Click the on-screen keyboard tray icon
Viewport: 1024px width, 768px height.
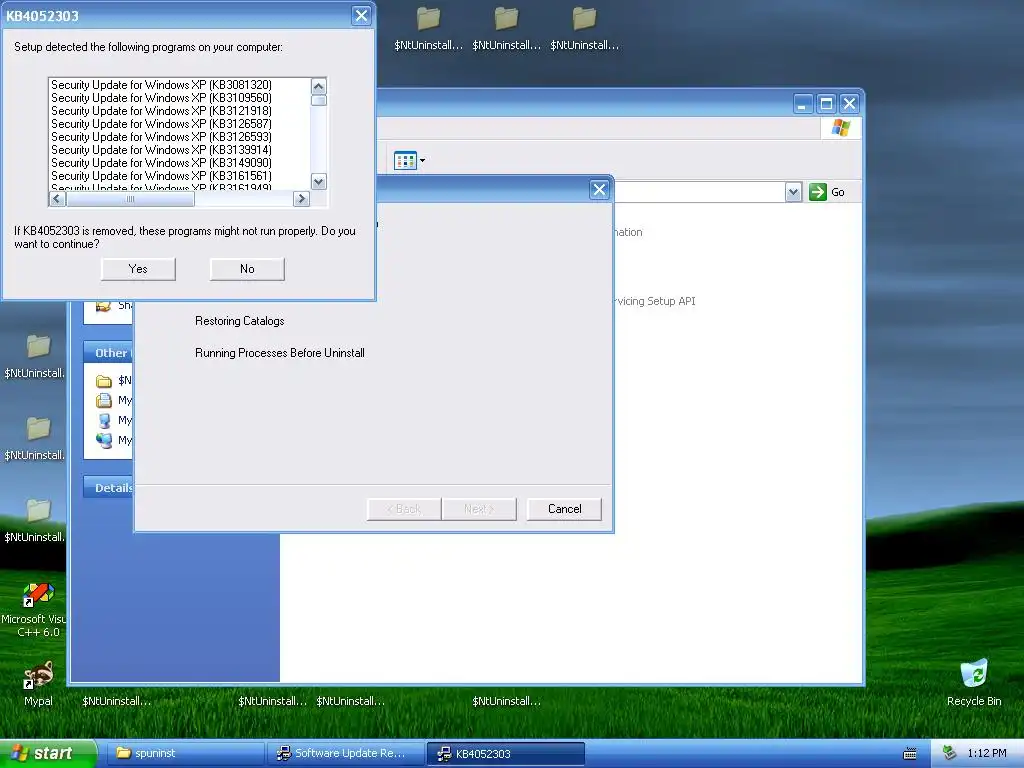click(x=910, y=754)
